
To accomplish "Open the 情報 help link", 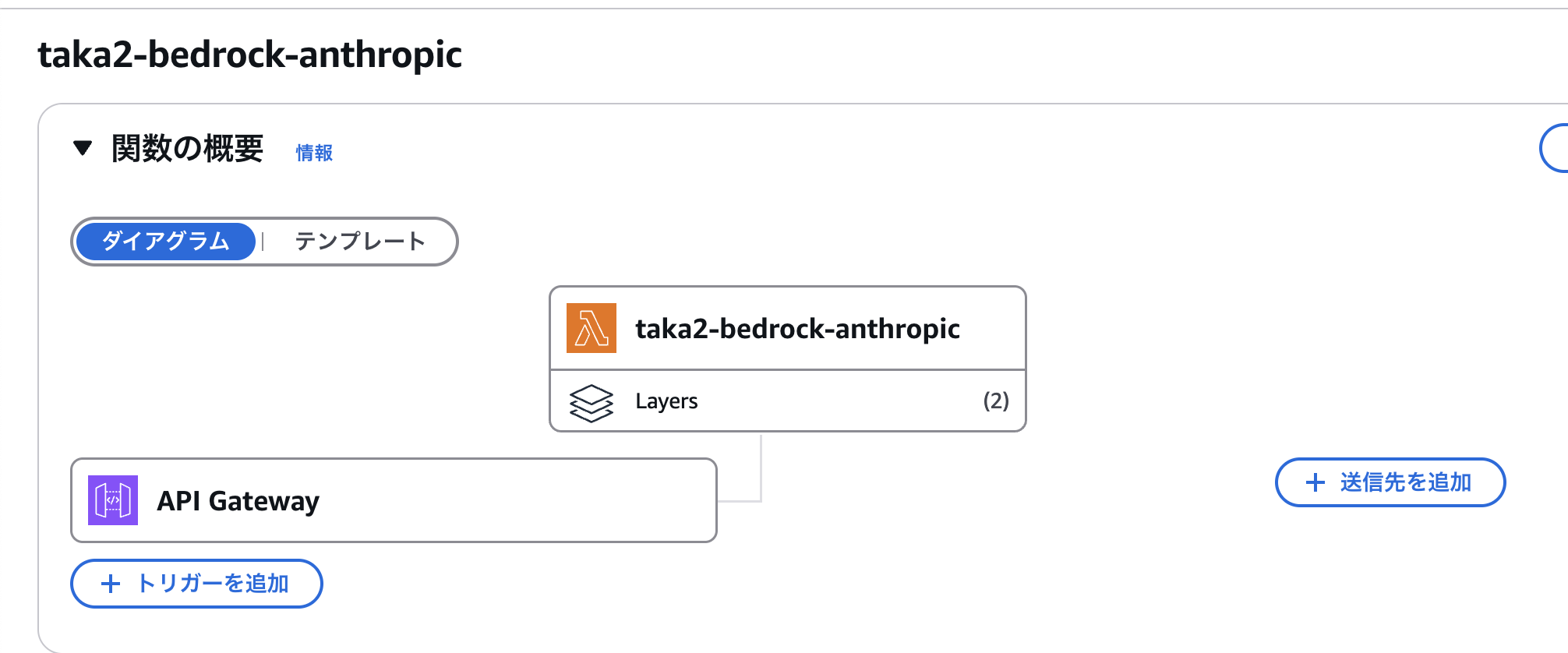I will point(313,153).
